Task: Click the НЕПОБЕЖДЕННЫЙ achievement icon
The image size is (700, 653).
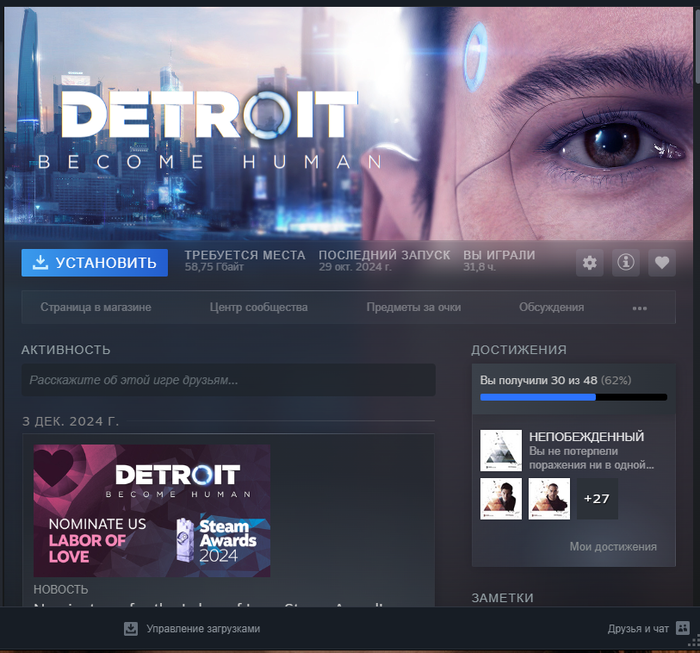Action: (x=501, y=450)
